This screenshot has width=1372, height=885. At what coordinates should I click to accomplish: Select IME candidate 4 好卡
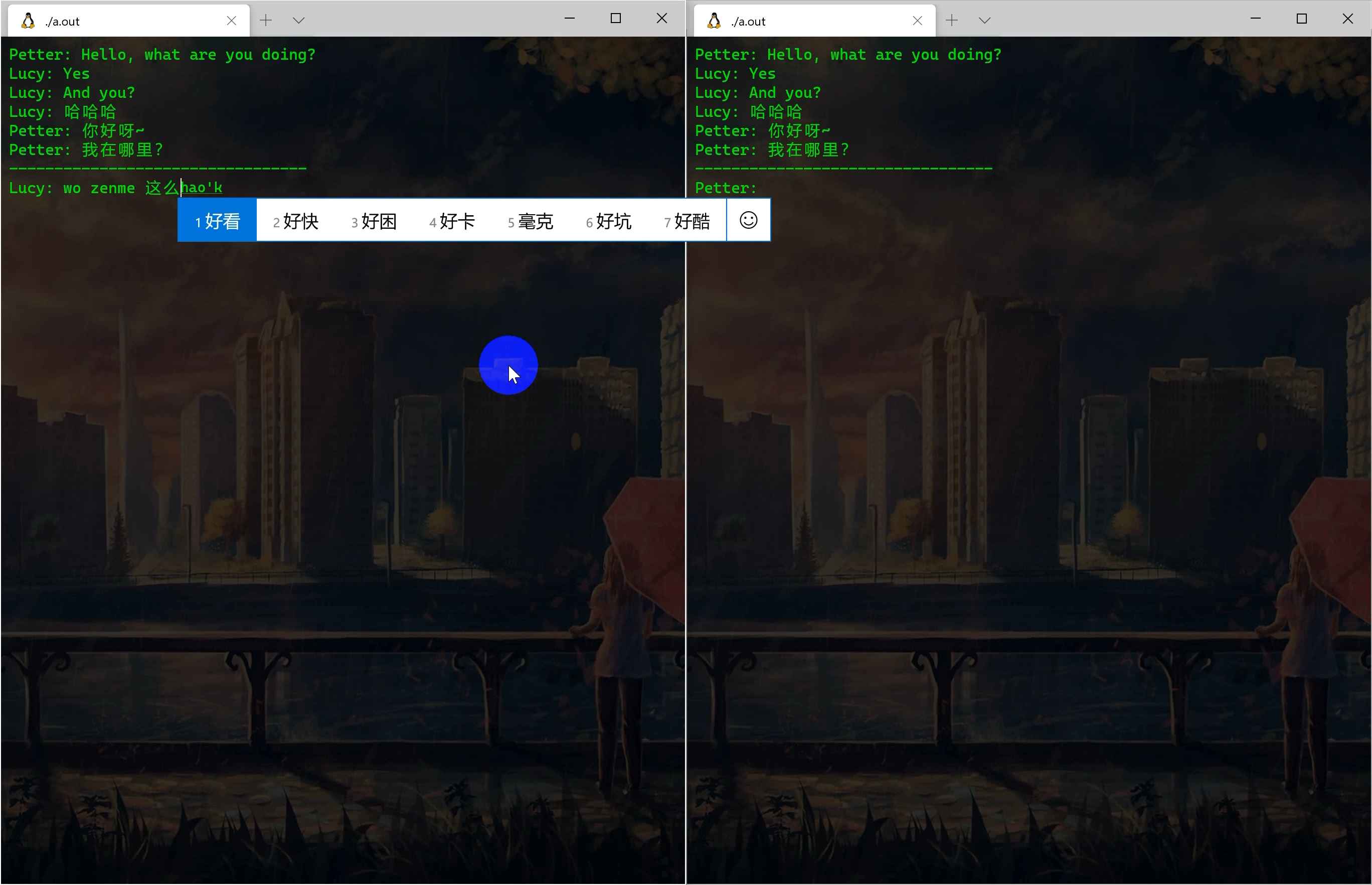[x=452, y=221]
